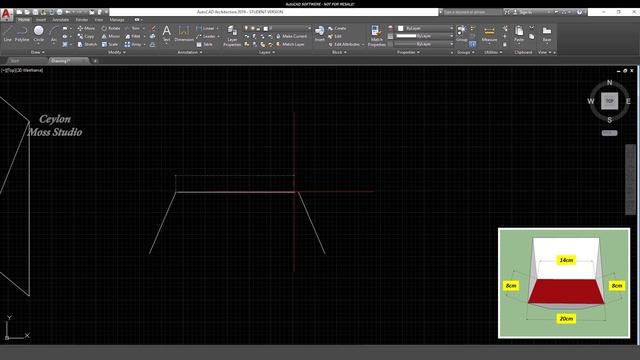Viewport: 640px width, 360px height.
Task: Activate the Copy tool
Action: [86, 36]
